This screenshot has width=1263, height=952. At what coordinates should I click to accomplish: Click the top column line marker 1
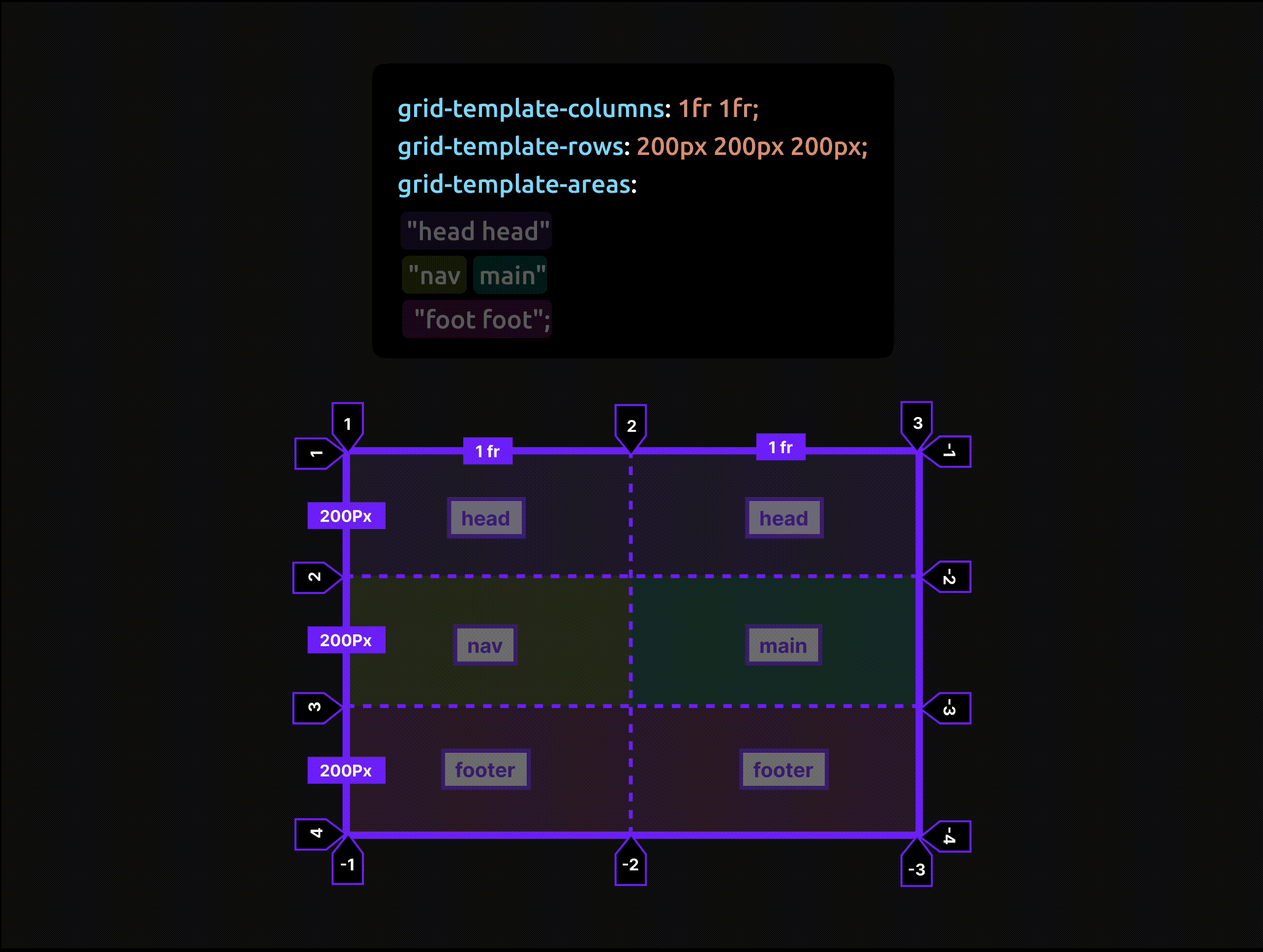pos(347,424)
